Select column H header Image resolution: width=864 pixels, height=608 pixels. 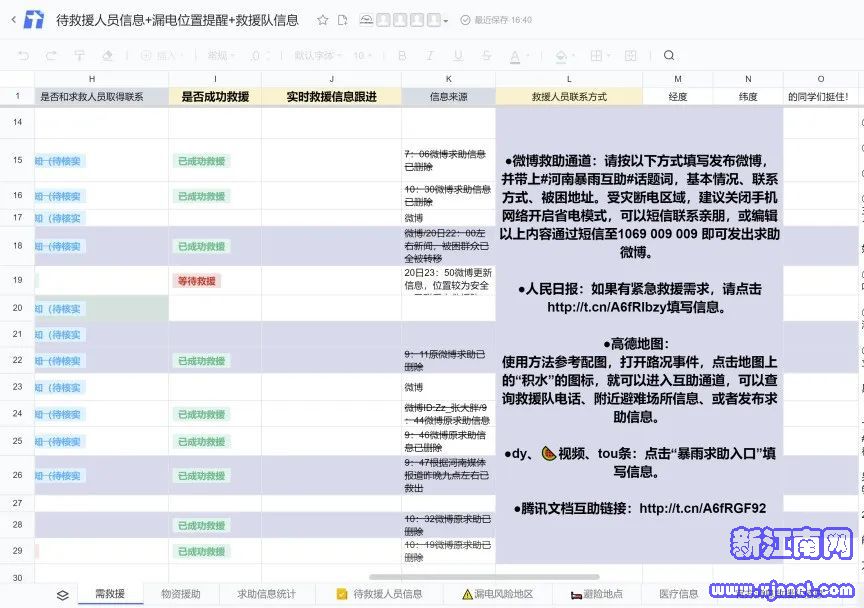pyautogui.click(x=92, y=79)
